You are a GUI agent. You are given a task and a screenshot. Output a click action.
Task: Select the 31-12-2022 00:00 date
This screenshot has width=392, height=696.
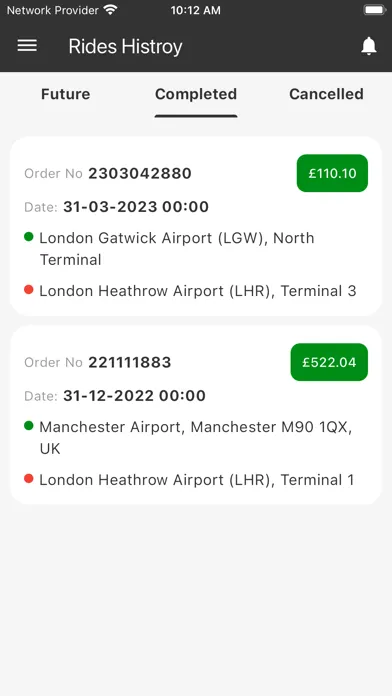[x=135, y=396]
